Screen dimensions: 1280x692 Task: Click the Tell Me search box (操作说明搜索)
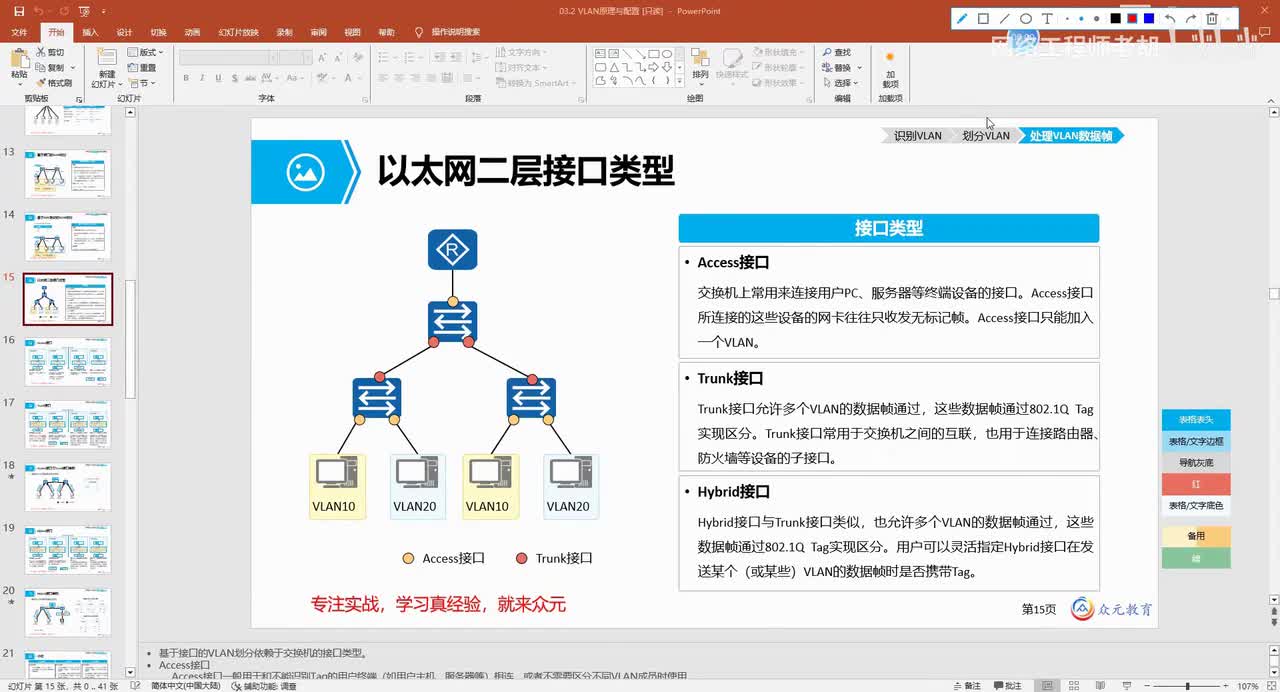[447, 32]
